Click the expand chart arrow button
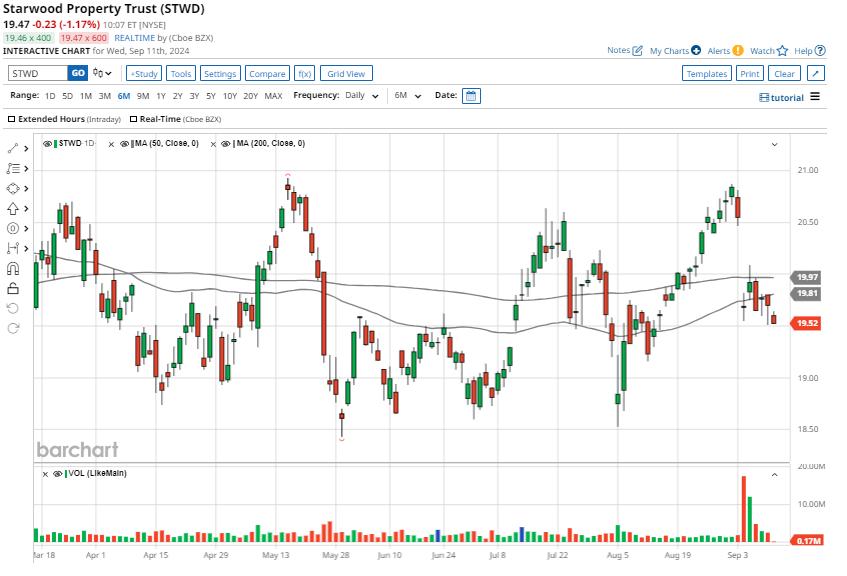The height and width of the screenshot is (576, 847). [x=816, y=73]
